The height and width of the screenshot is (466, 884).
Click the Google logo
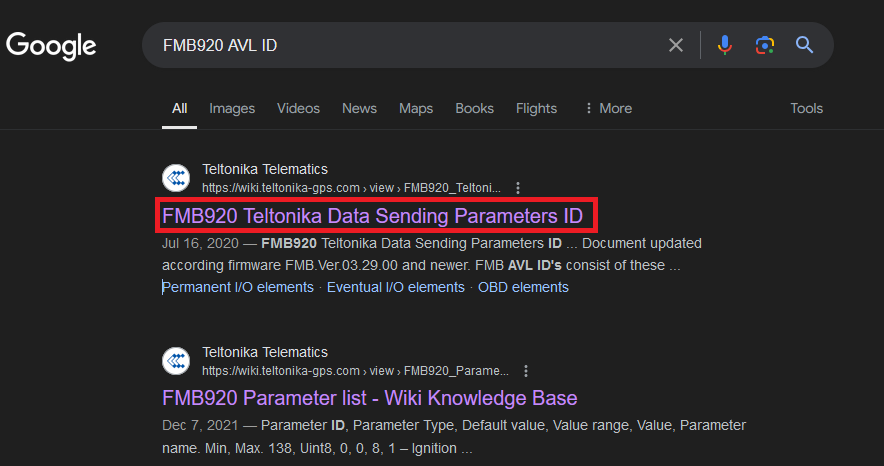pyautogui.click(x=51, y=46)
